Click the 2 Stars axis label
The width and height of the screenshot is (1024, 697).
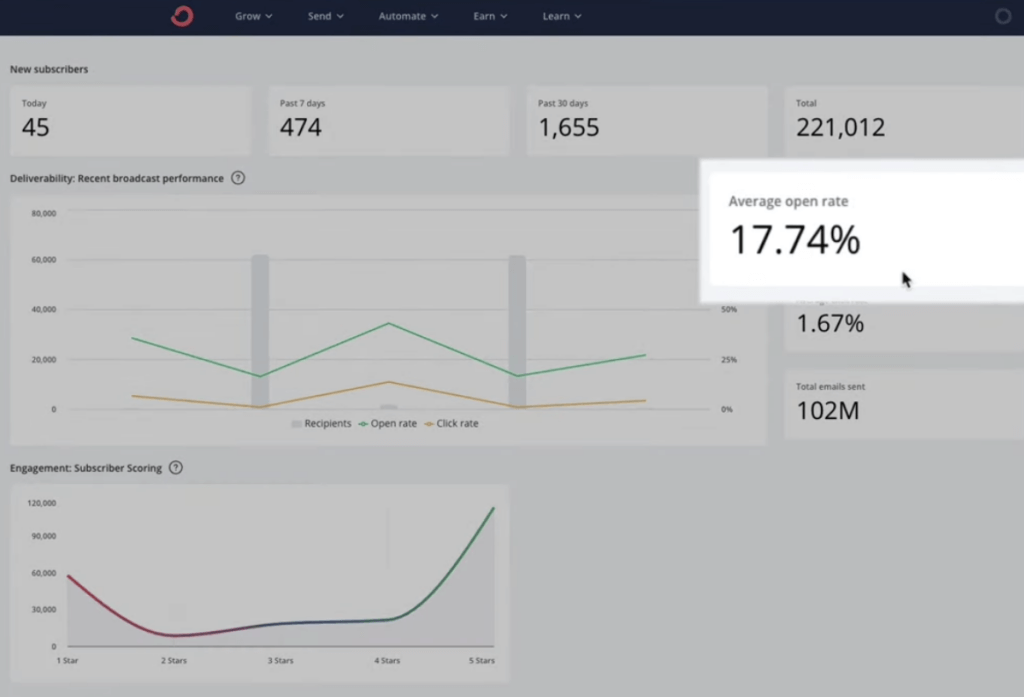pyautogui.click(x=174, y=660)
